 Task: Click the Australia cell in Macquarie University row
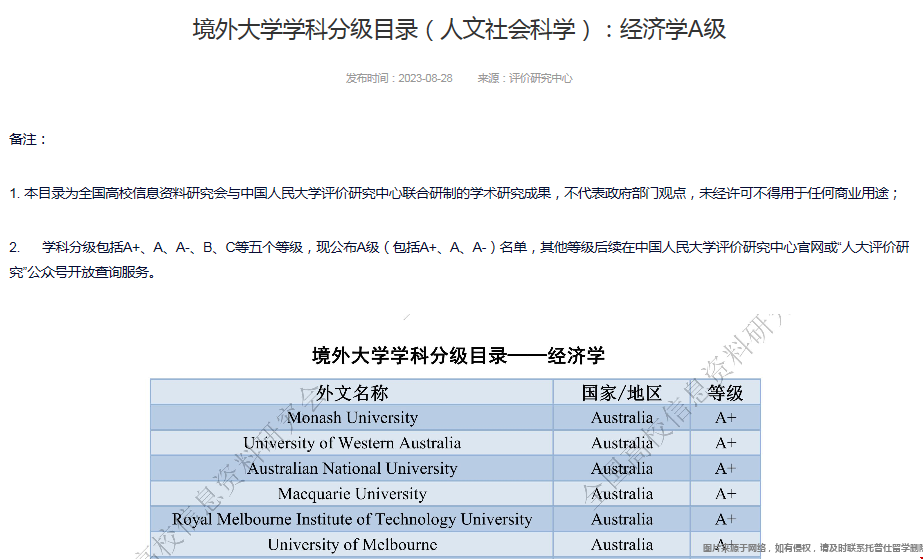click(622, 494)
